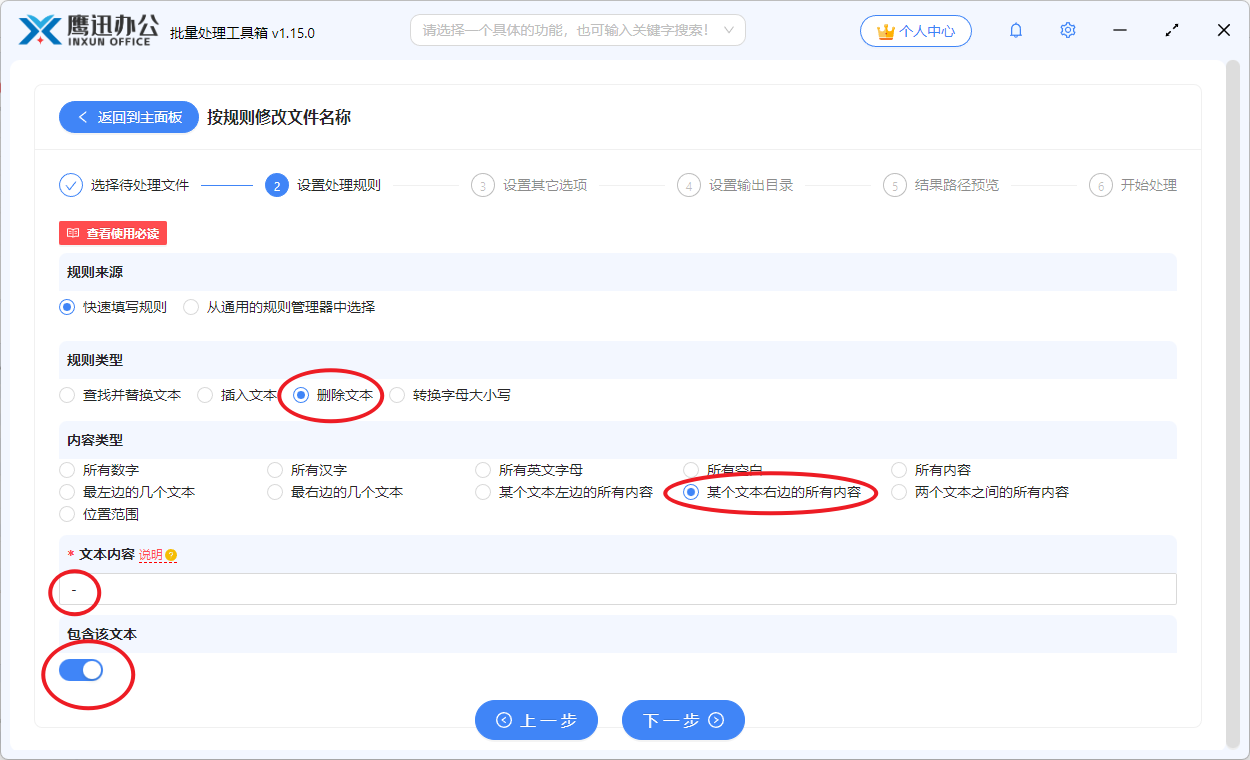
Task: Open the function search dropdown
Action: (578, 30)
